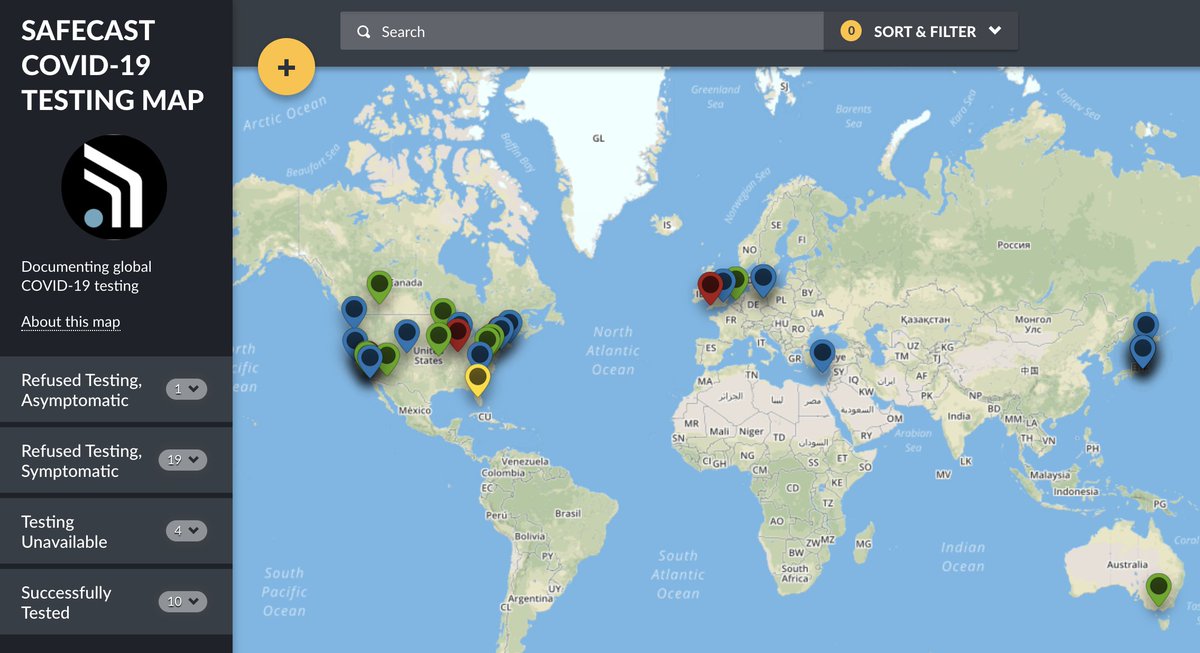Image resolution: width=1200 pixels, height=653 pixels.
Task: Select the green pin over the Netherlands
Action: click(737, 281)
